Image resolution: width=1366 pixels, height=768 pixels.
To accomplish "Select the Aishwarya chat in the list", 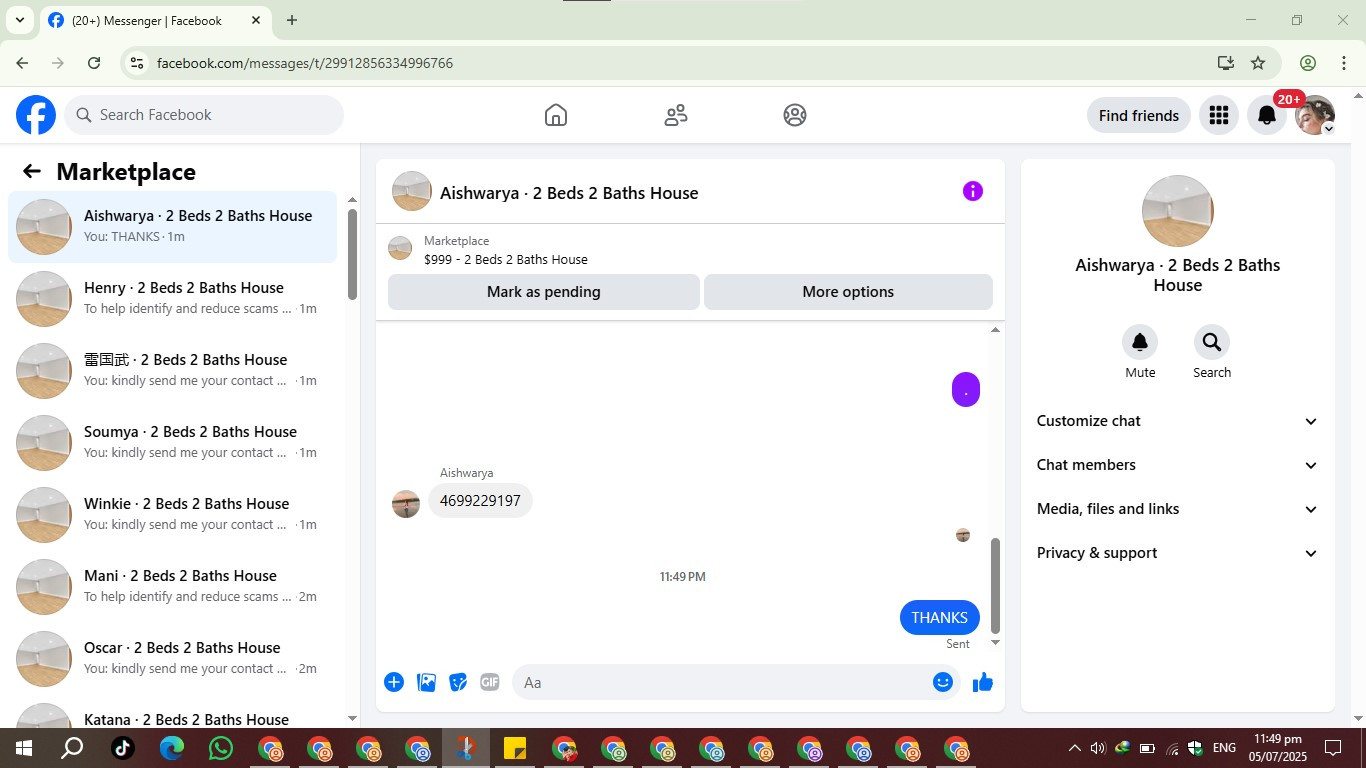I will (173, 226).
